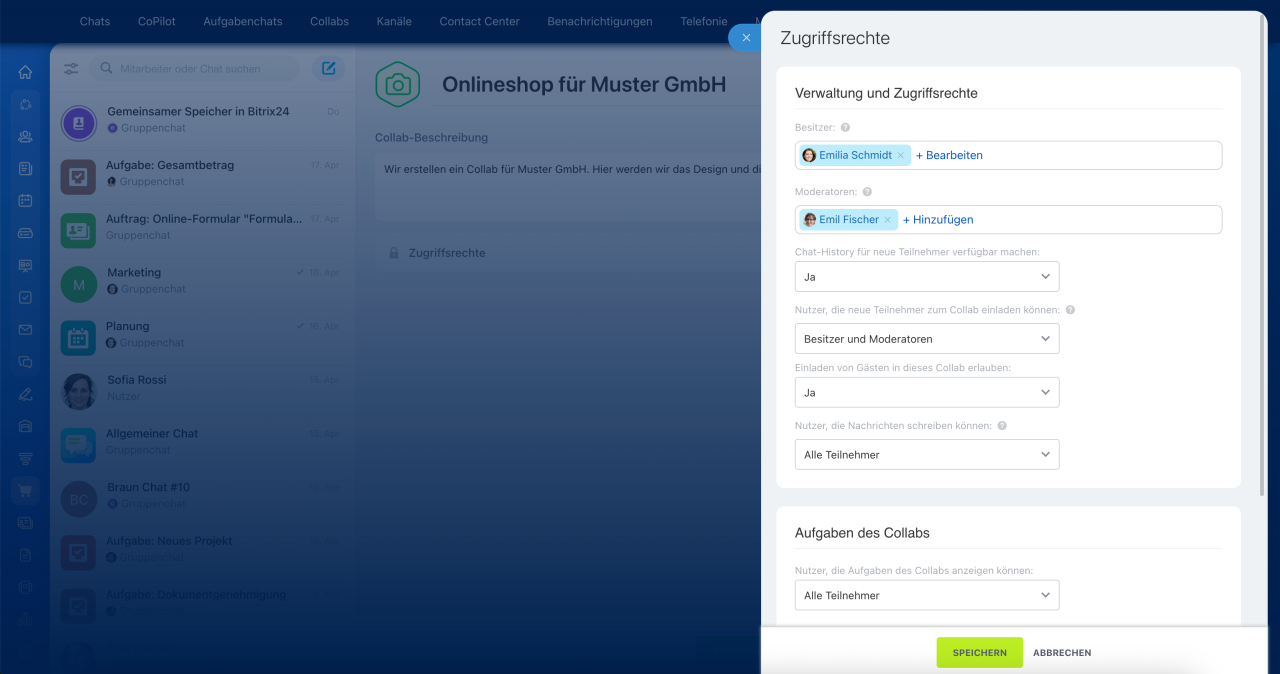Screen dimensions: 1280x674
Task: Open the feed/news sidebar icon
Action: coord(25,169)
